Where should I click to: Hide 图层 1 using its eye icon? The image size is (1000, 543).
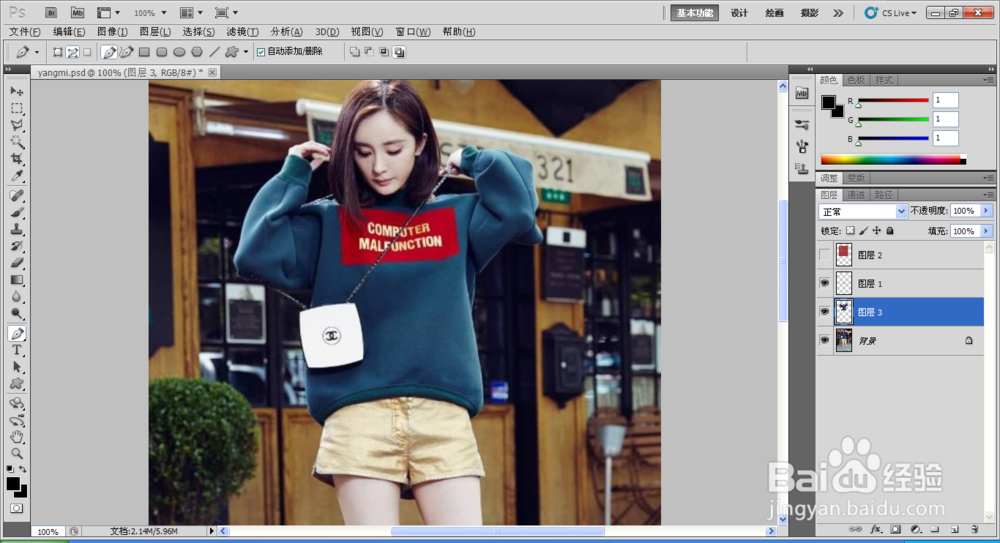point(825,283)
